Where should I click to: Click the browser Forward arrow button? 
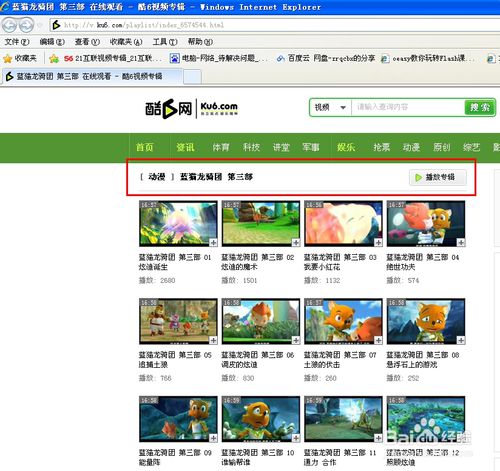pyautogui.click(x=26, y=25)
